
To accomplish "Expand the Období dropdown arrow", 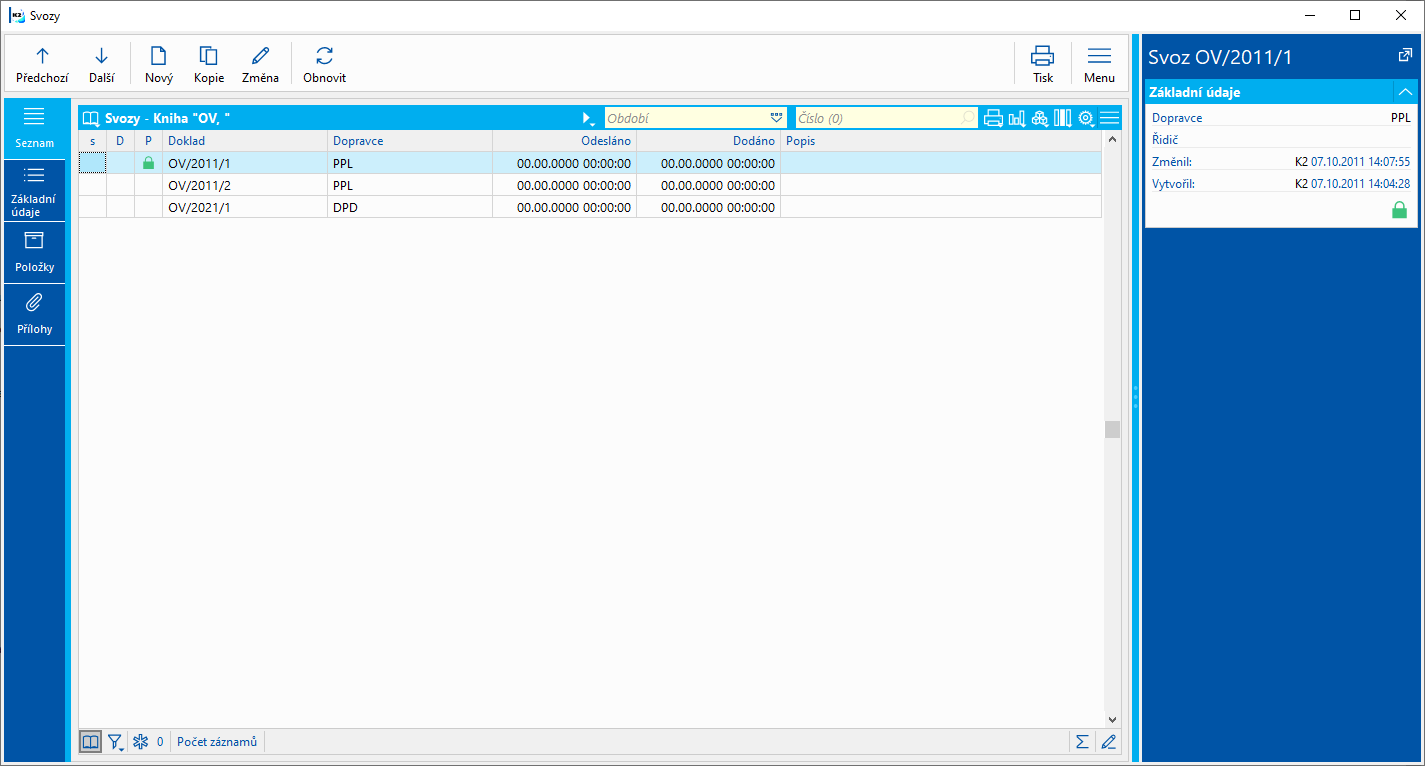I will (x=777, y=118).
